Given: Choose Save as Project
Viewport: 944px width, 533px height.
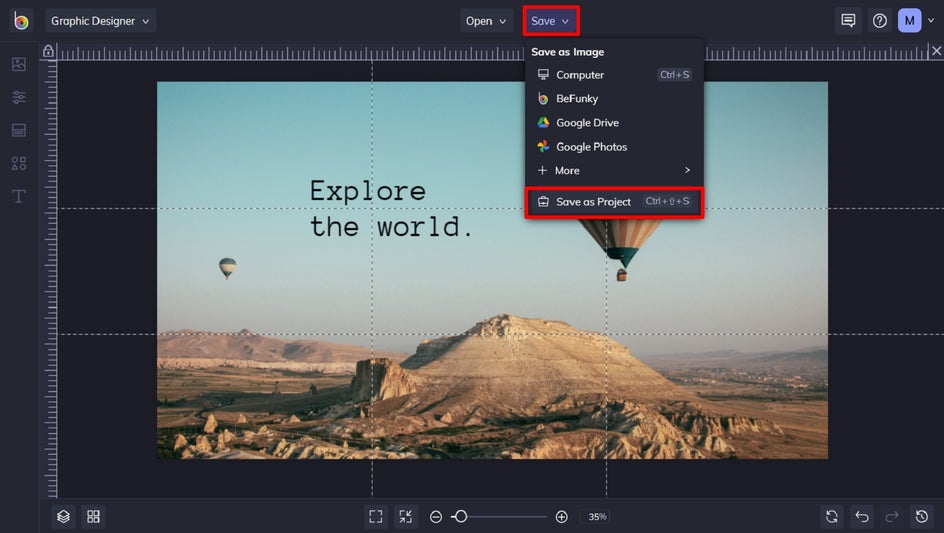Looking at the screenshot, I should click(x=614, y=202).
